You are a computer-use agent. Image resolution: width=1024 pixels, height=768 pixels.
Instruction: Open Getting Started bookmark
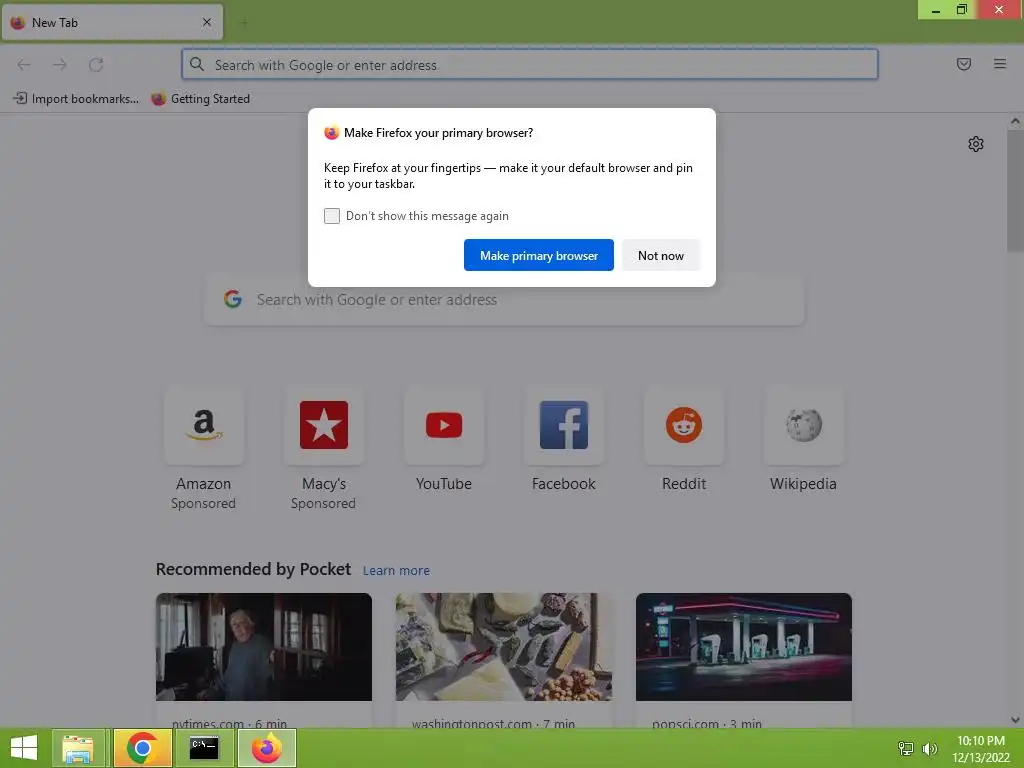coord(200,99)
